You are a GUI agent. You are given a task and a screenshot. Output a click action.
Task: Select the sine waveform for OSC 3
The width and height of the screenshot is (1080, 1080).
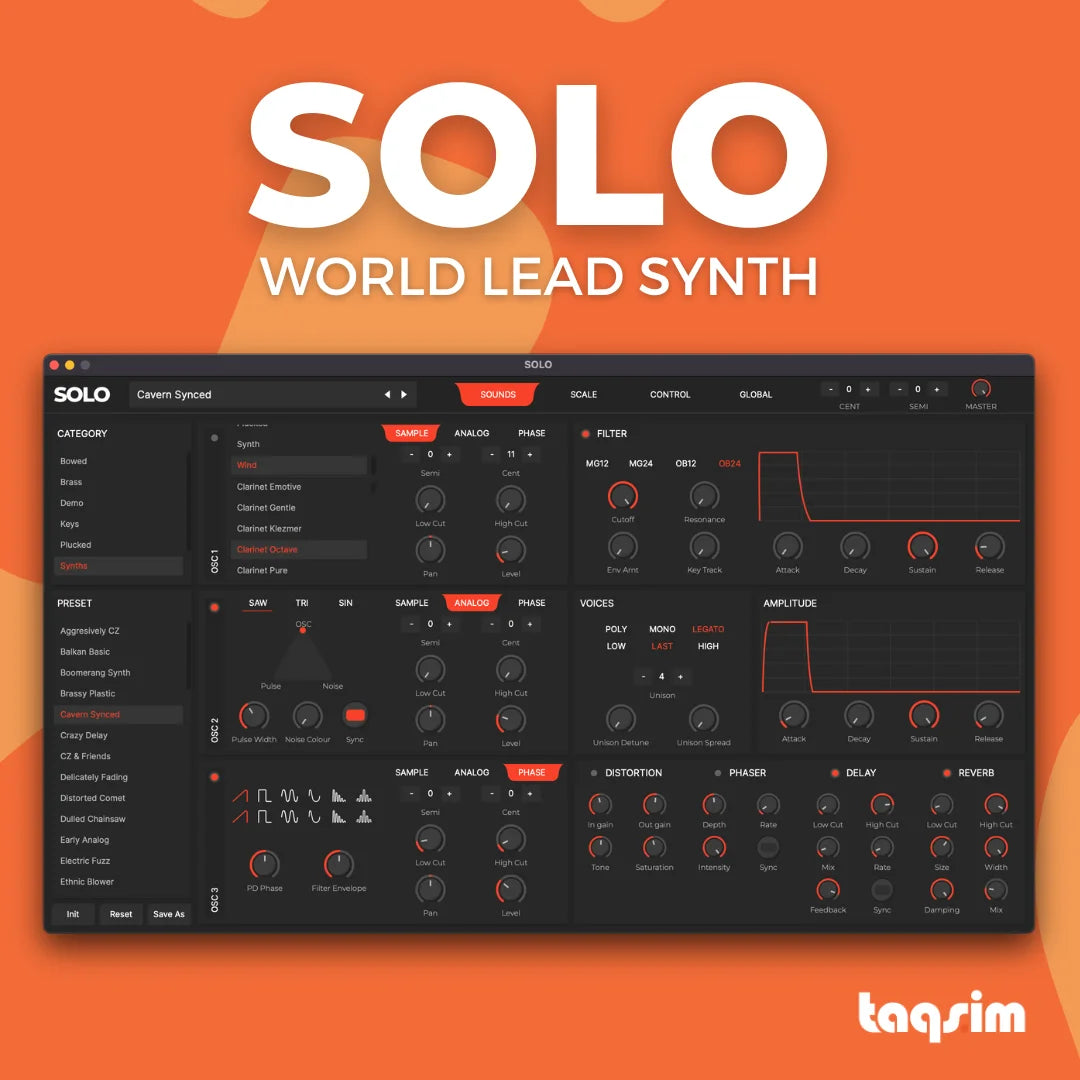pyautogui.click(x=314, y=795)
